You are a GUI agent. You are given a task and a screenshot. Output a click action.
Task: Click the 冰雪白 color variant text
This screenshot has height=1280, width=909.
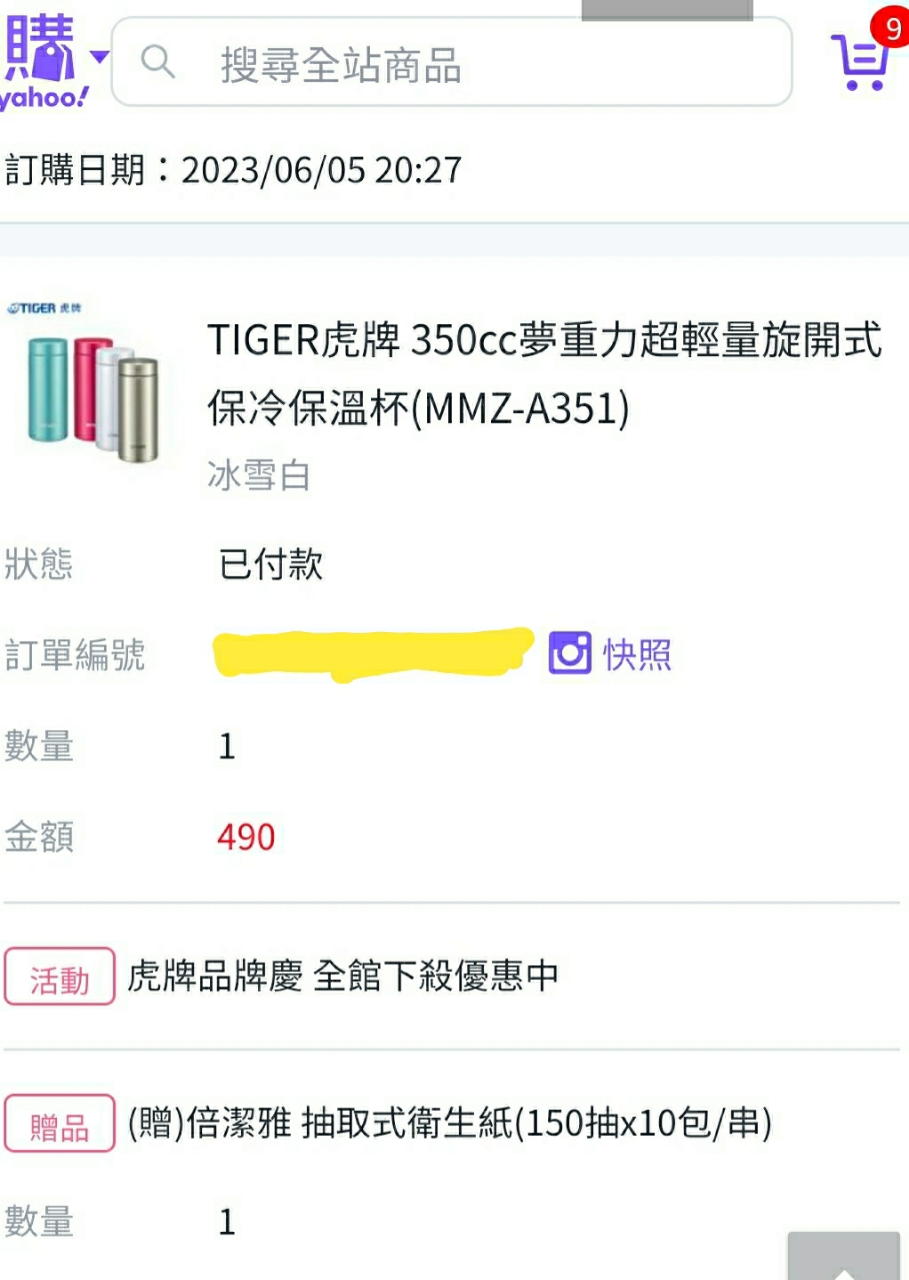pyautogui.click(x=258, y=476)
